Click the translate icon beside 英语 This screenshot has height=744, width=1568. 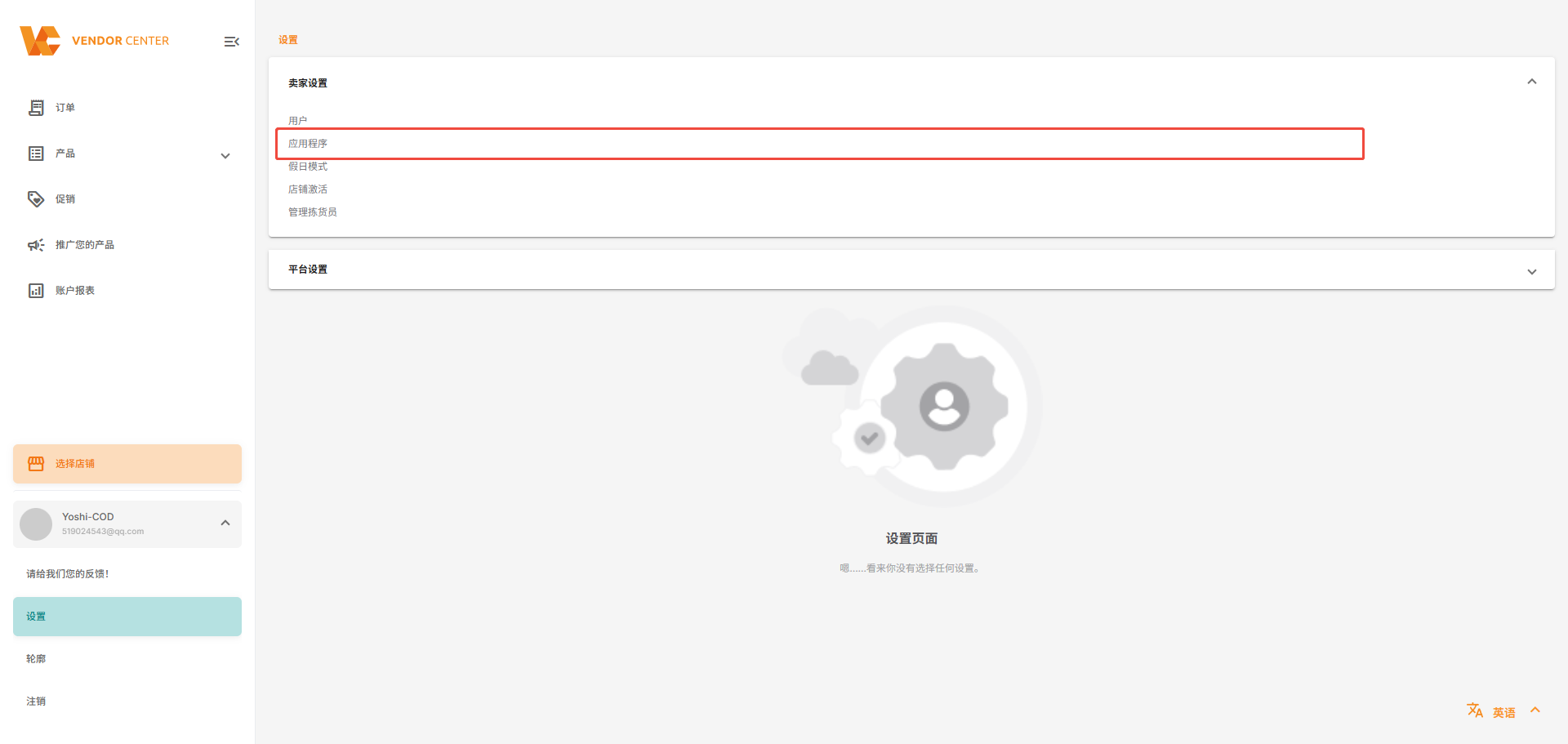[1475, 711]
